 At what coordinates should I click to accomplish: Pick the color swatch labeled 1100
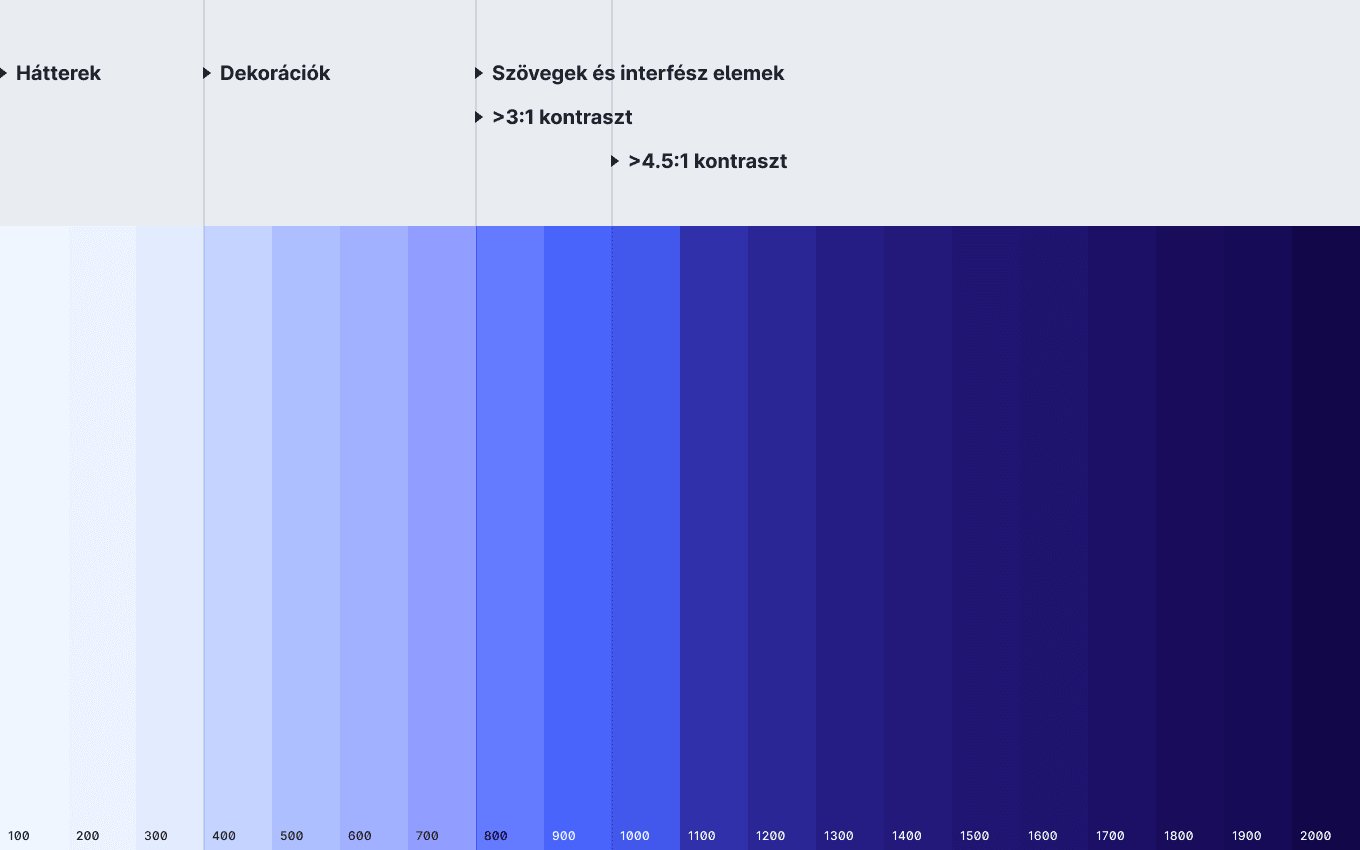coord(714,538)
